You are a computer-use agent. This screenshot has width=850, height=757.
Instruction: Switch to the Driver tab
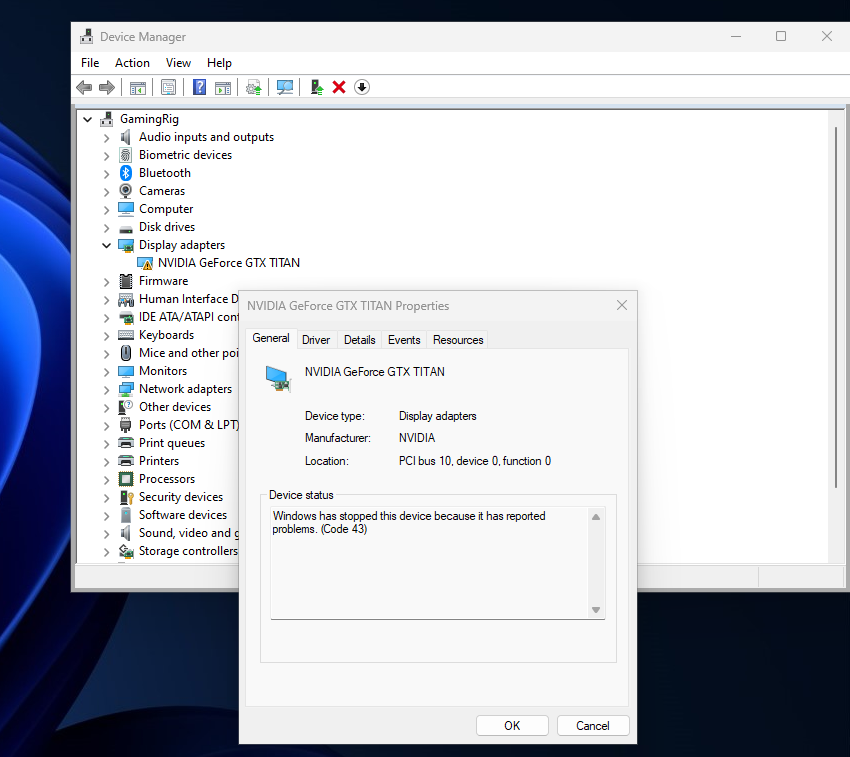pos(316,340)
